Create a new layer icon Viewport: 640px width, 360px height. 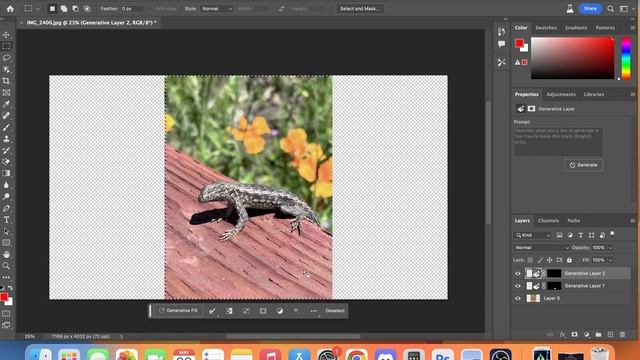(610, 335)
